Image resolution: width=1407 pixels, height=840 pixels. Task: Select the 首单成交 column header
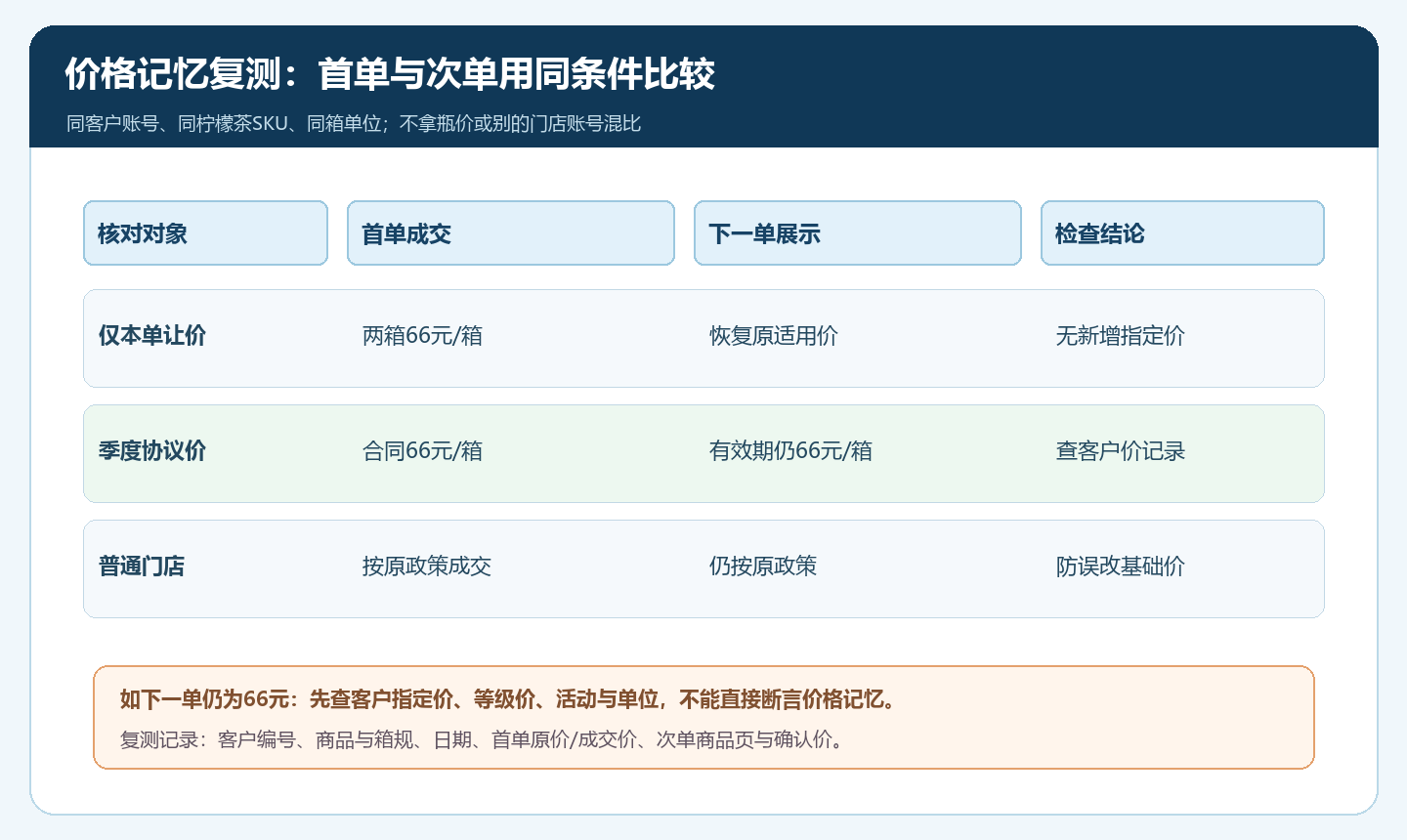511,233
